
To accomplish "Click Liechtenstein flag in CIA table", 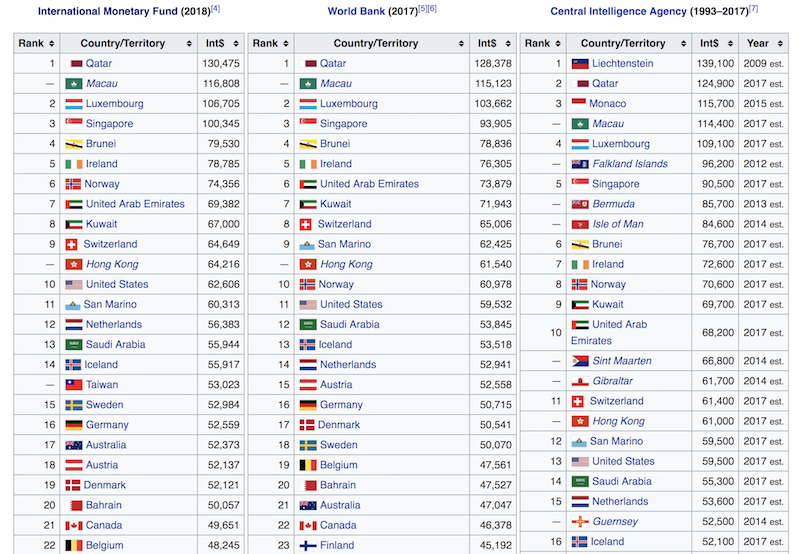I will [580, 64].
